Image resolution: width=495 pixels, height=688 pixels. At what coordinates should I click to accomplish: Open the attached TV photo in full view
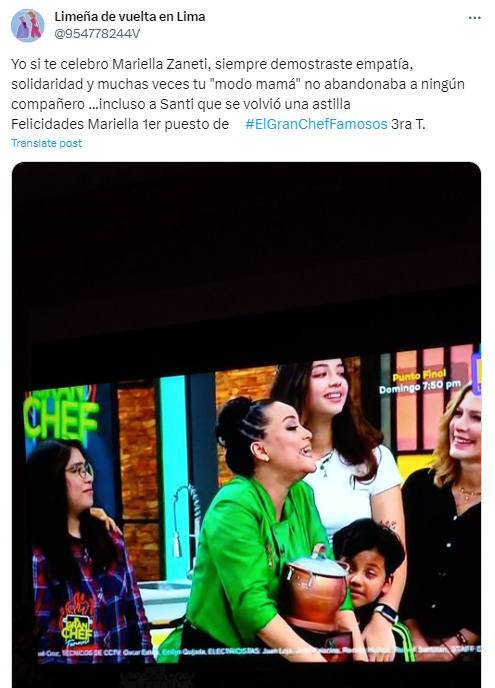(246, 425)
